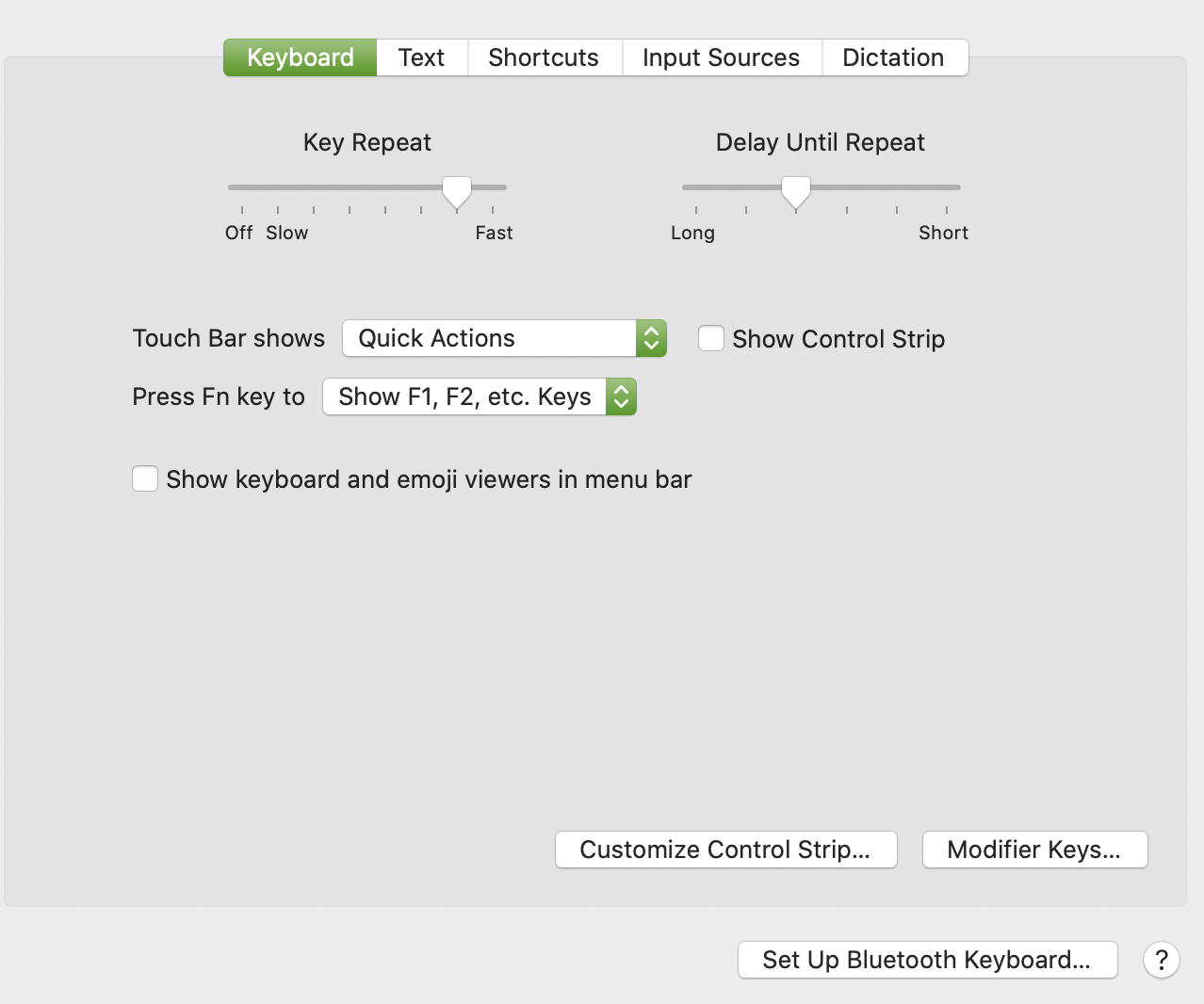Expand the Show F1, F2, etc. Keys menu
This screenshot has height=1004, width=1204.
479,397
